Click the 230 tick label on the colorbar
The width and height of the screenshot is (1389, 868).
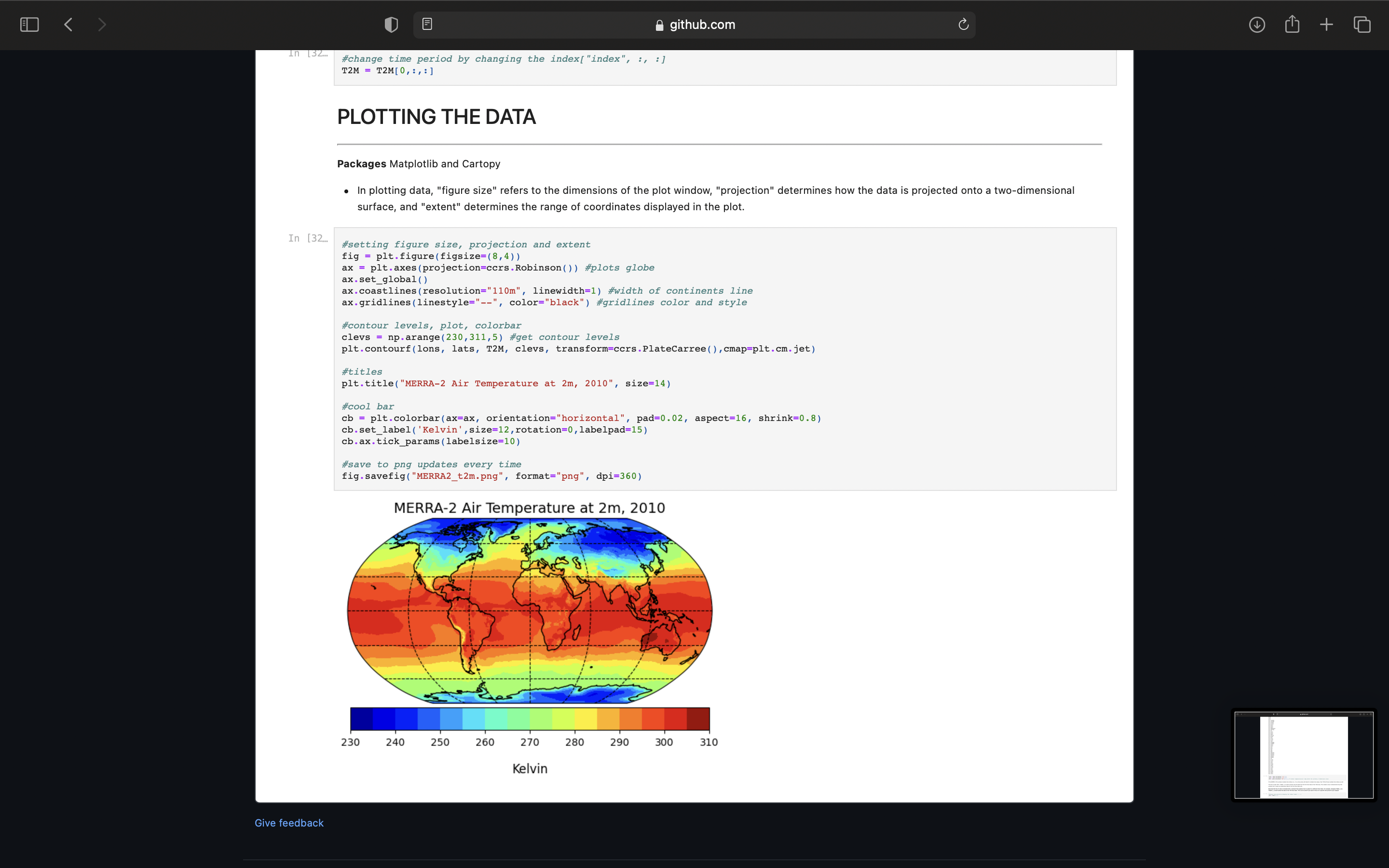click(x=350, y=742)
